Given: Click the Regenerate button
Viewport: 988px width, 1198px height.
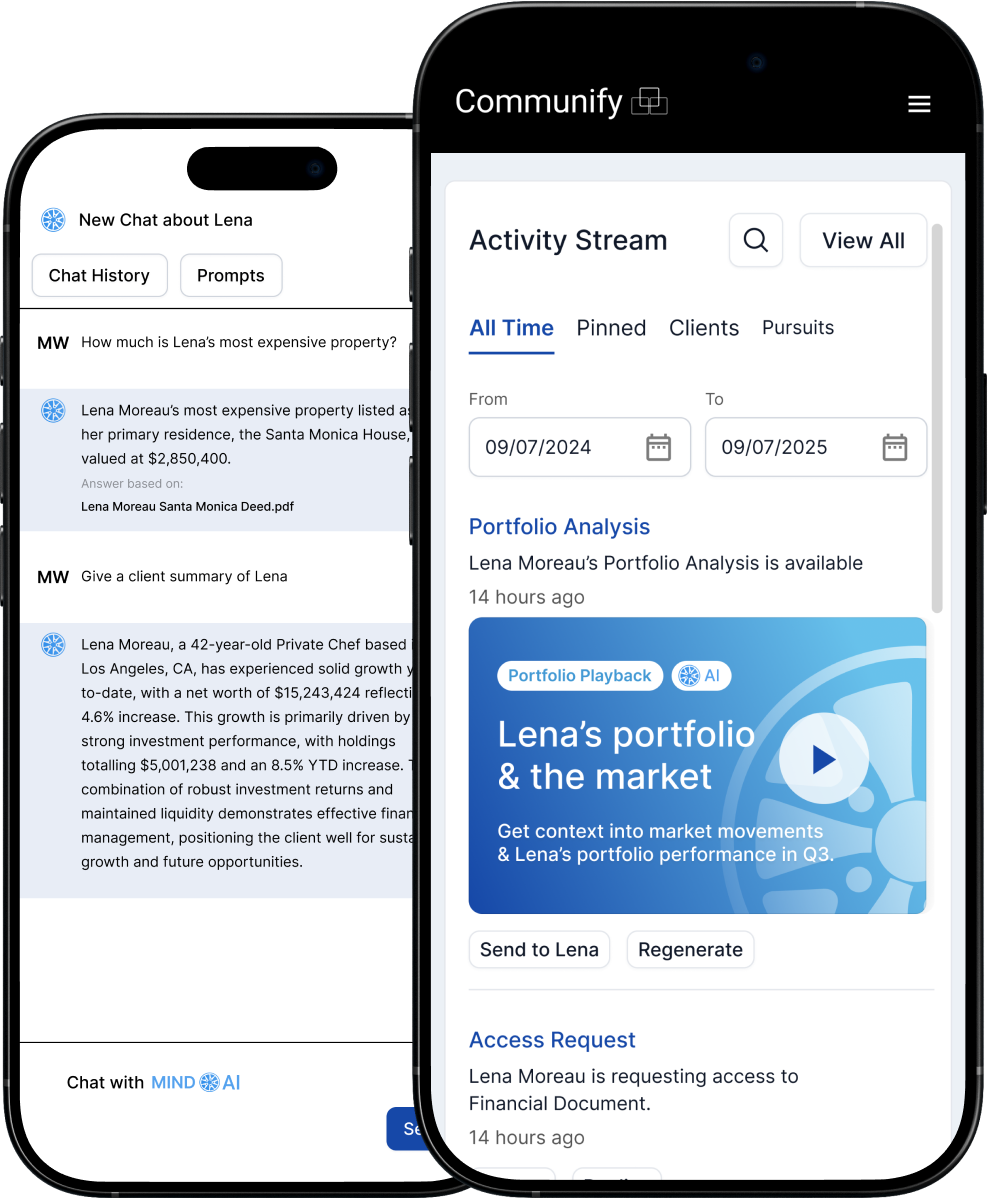Looking at the screenshot, I should (690, 950).
